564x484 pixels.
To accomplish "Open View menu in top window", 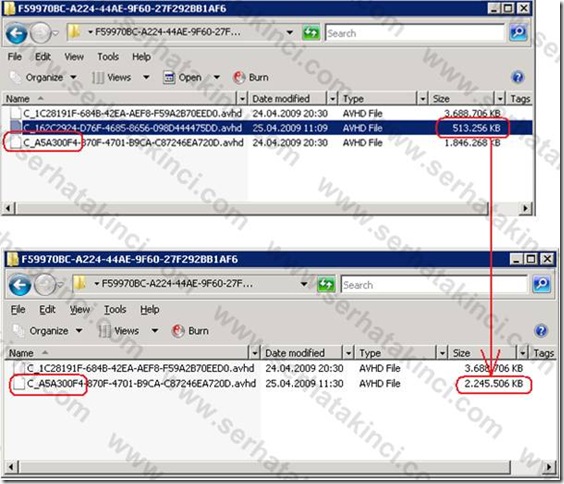I will coord(74,56).
